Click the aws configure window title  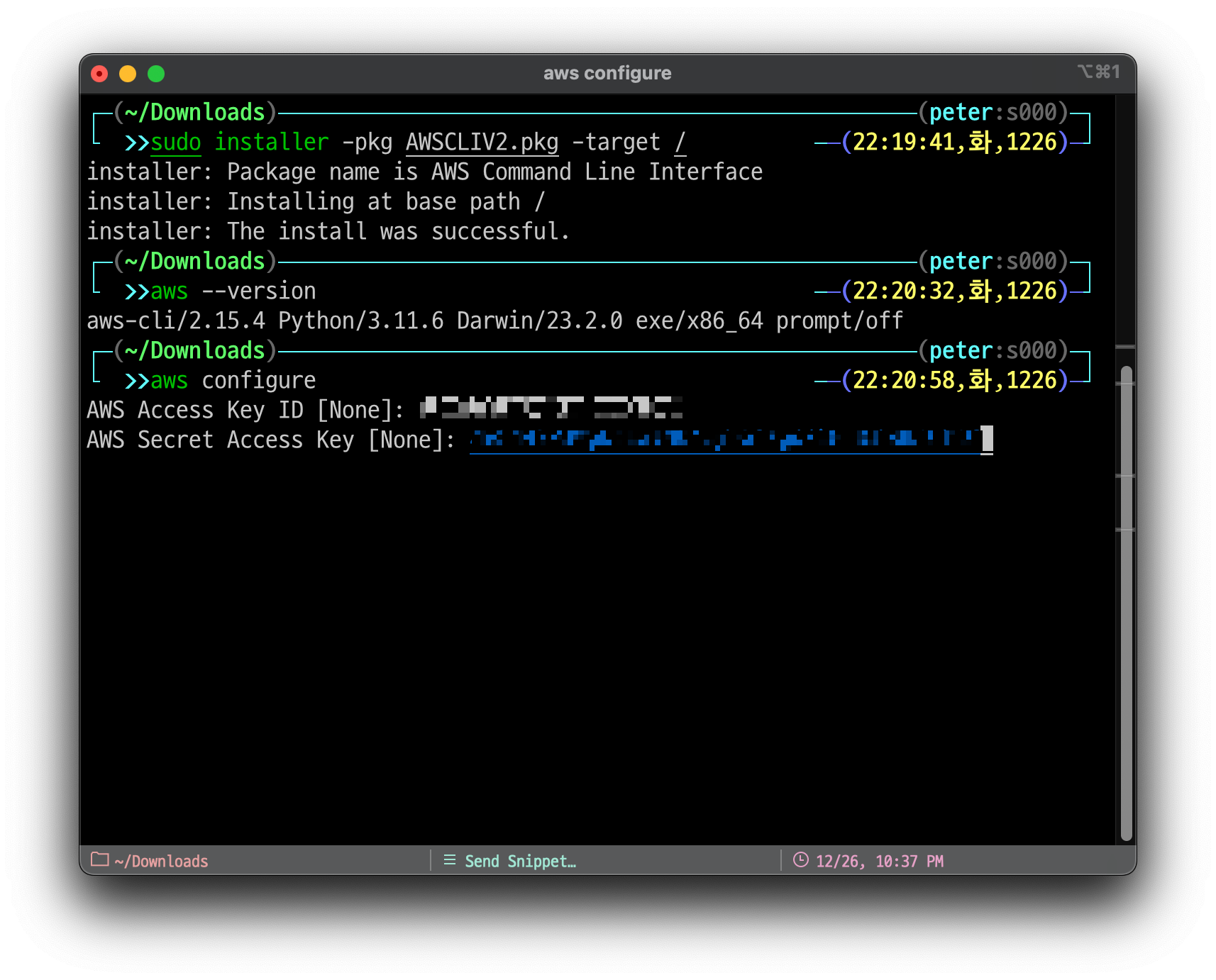pos(607,73)
